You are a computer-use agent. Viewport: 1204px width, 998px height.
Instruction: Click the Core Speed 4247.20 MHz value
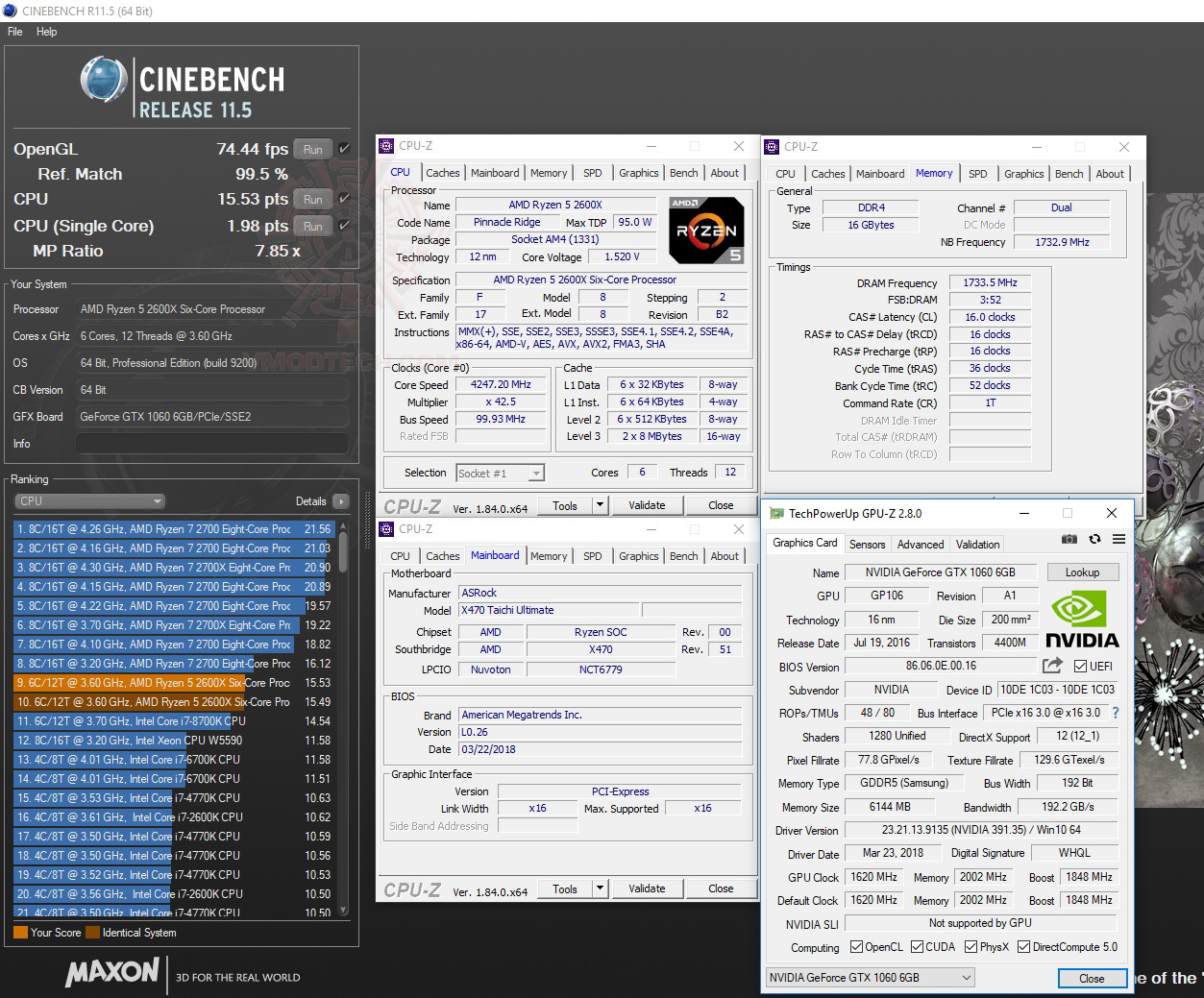502,384
